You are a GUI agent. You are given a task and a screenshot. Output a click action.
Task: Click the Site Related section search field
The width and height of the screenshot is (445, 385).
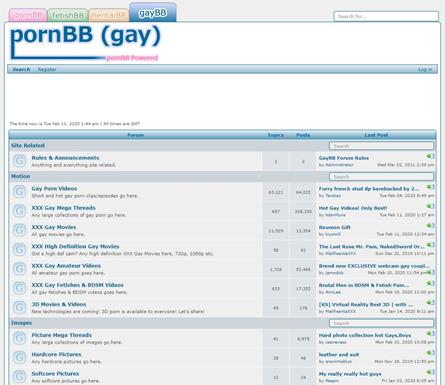(x=381, y=146)
